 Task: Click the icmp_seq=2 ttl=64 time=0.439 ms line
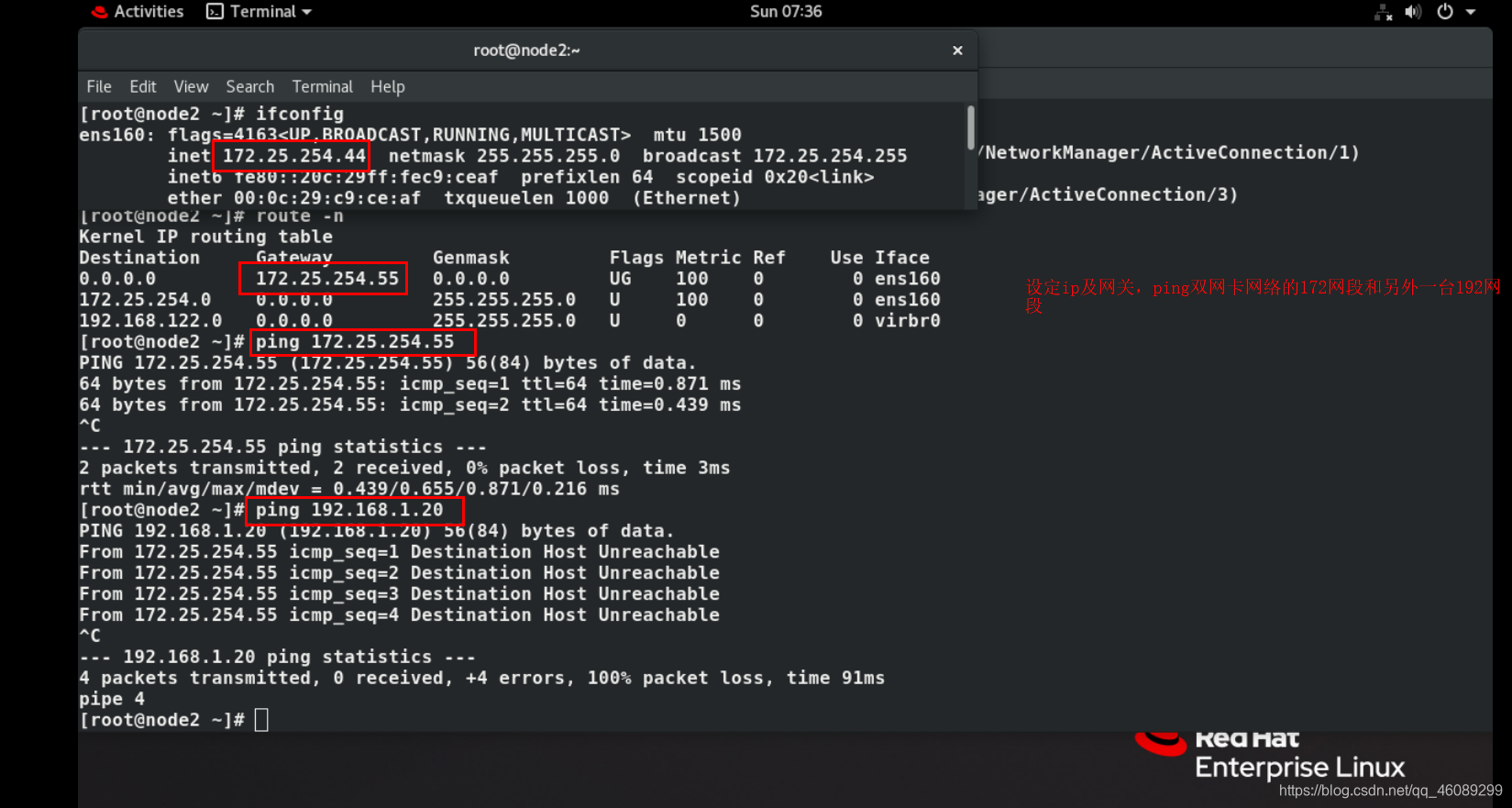pos(410,405)
